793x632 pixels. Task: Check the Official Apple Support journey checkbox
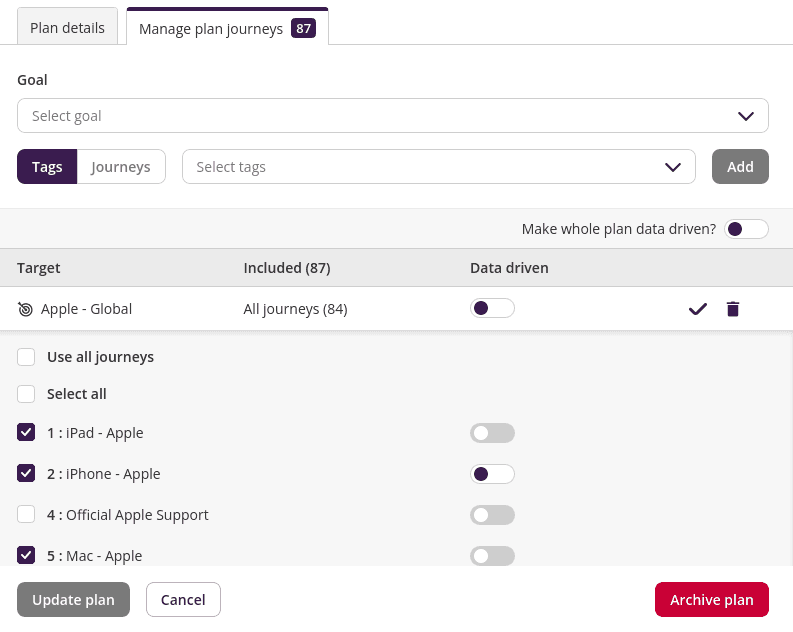coord(26,514)
